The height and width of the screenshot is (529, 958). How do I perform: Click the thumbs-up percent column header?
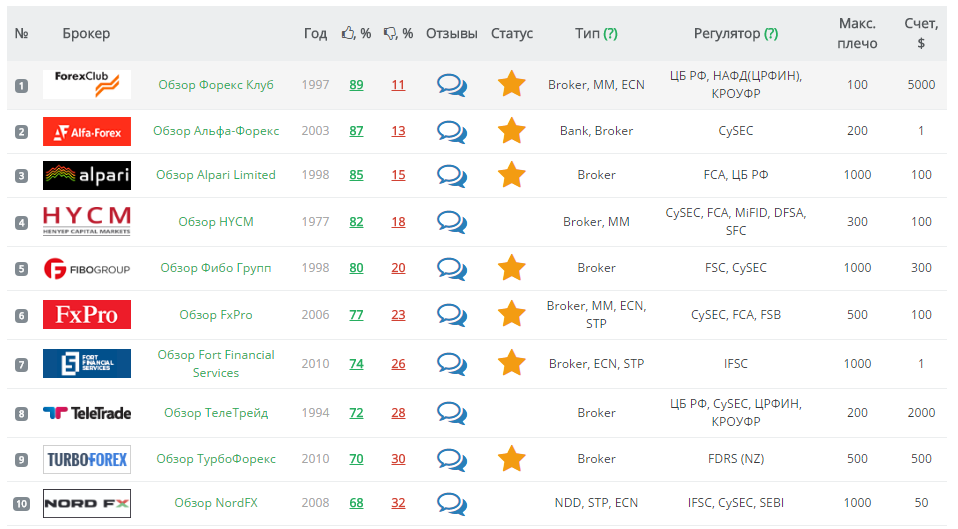[356, 34]
